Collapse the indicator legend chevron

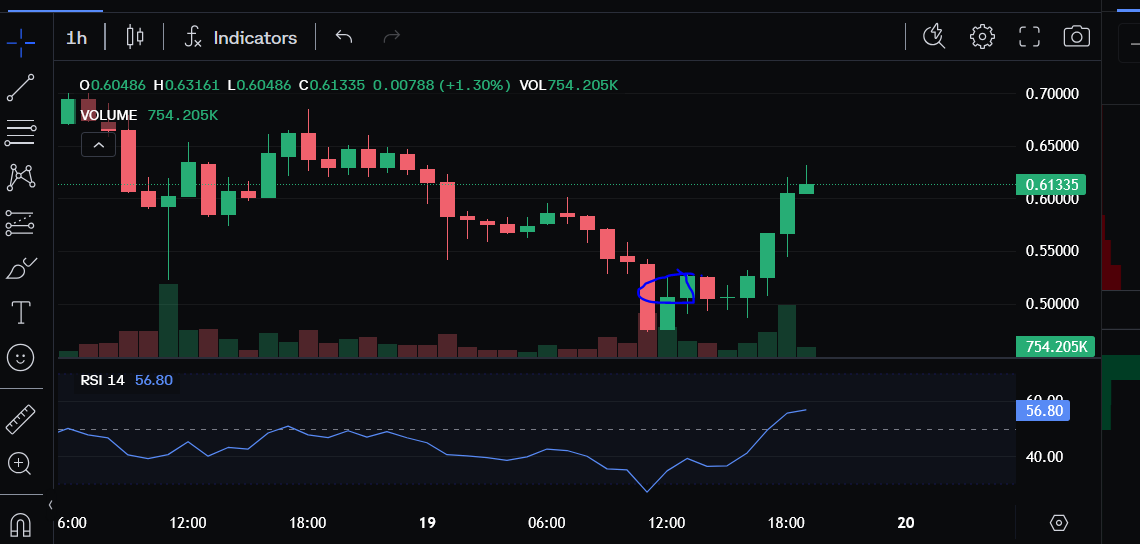pyautogui.click(x=98, y=145)
